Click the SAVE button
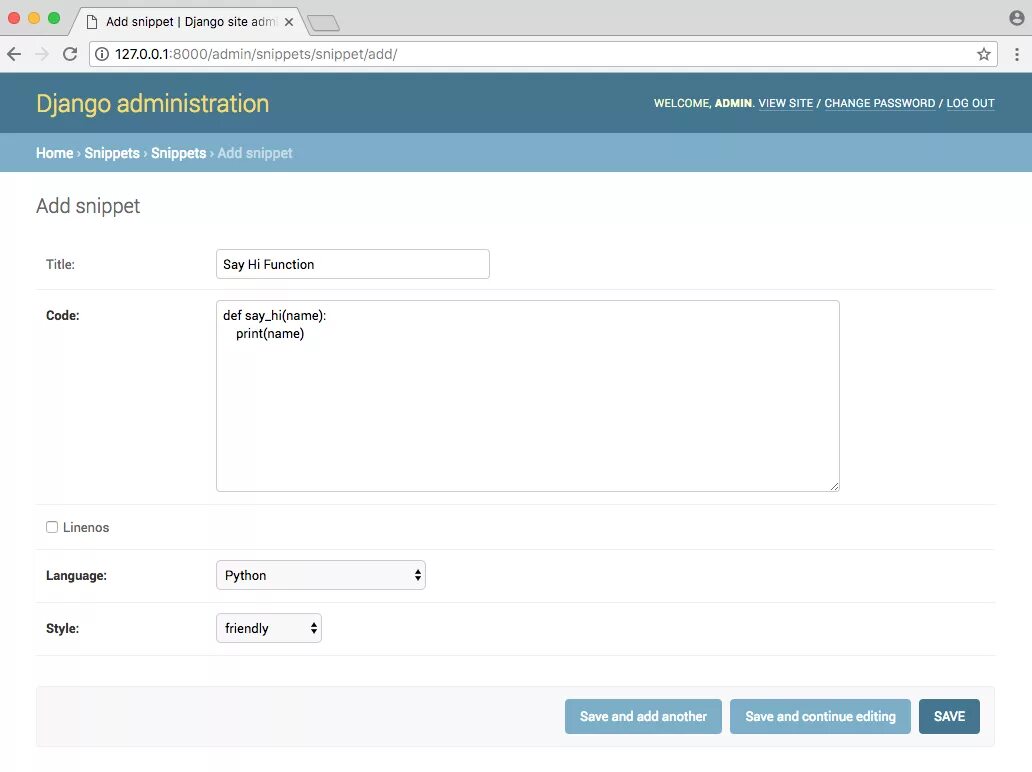Screen dimensions: 1032x772 (x=949, y=716)
